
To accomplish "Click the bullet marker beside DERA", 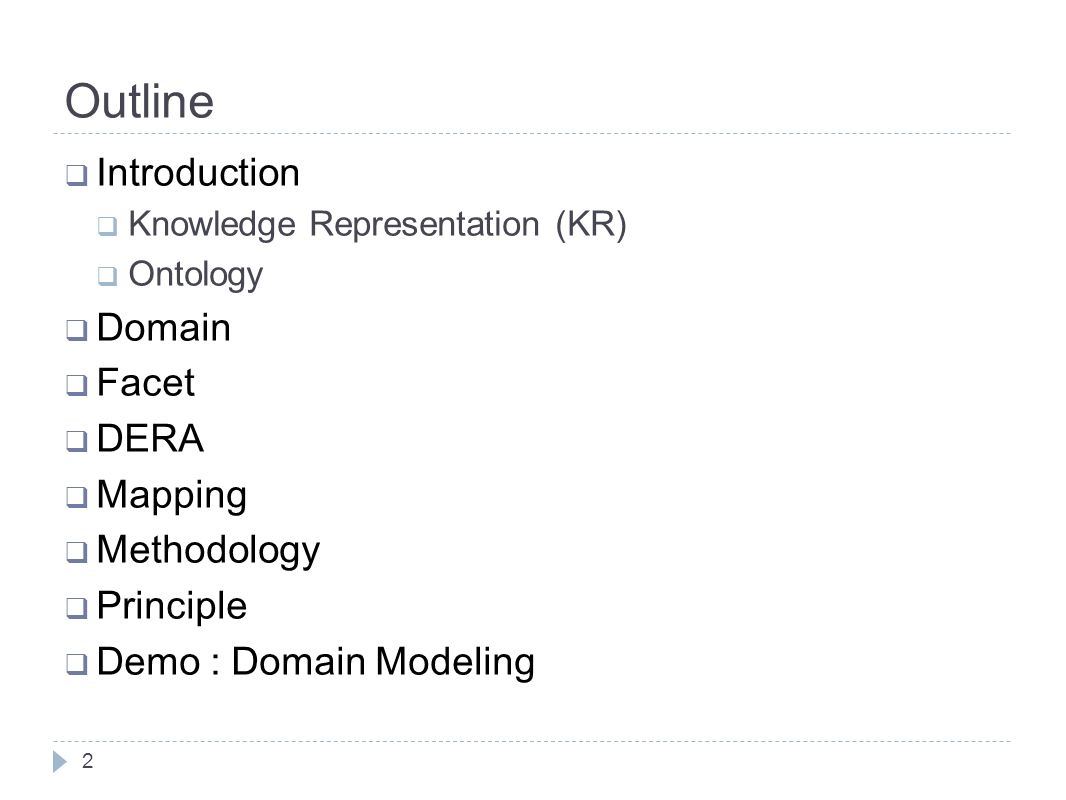I will click(77, 441).
